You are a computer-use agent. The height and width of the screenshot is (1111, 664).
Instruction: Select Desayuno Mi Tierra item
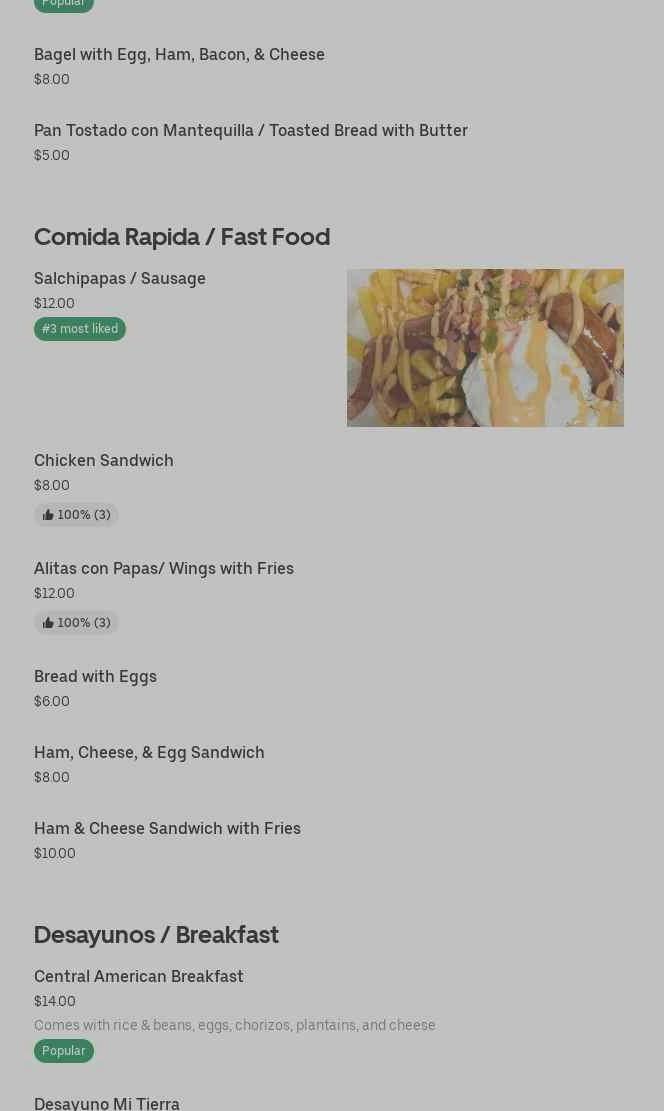(x=107, y=1102)
